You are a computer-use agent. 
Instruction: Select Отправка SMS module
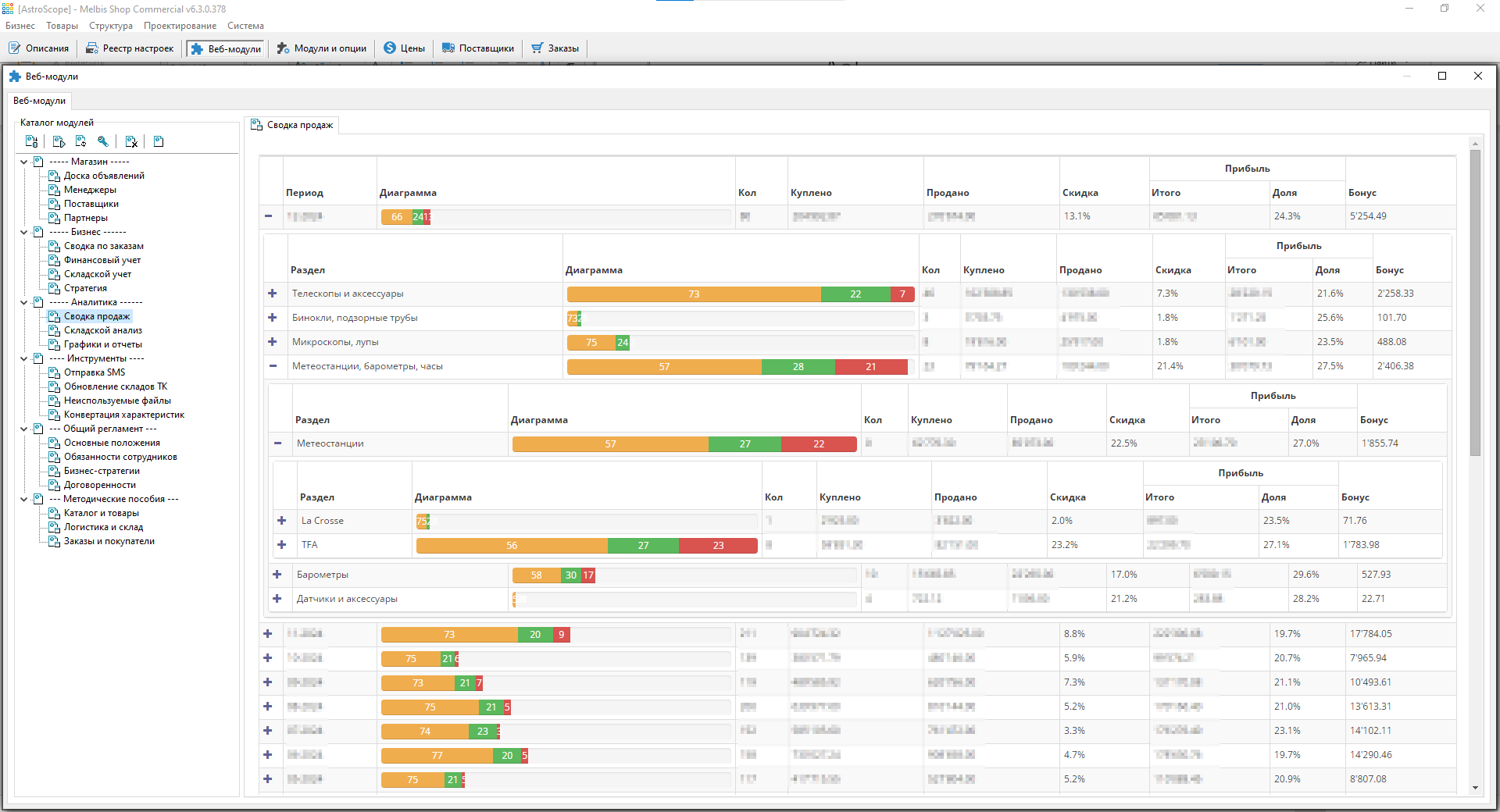95,372
